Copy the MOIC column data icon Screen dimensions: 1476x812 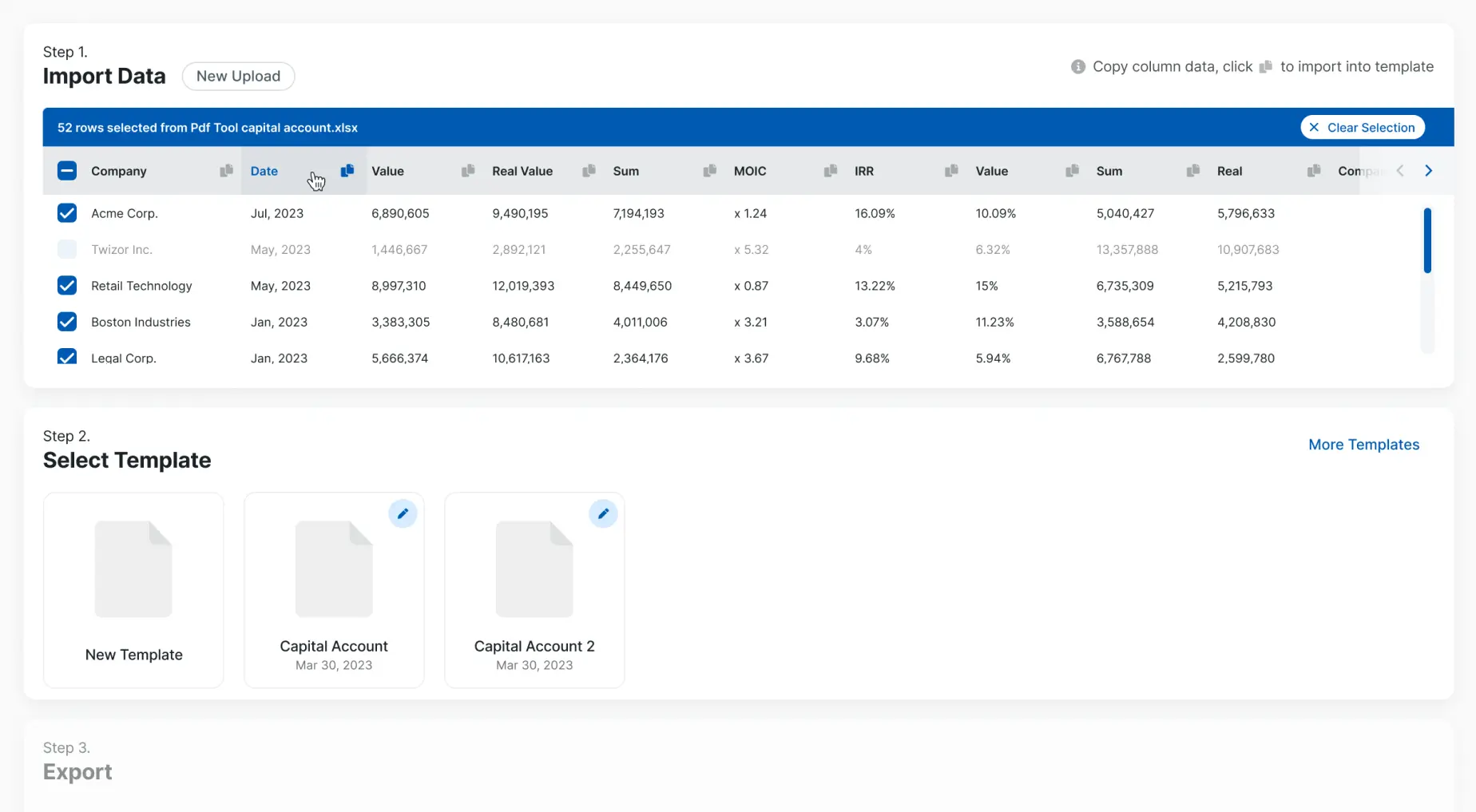pos(831,171)
